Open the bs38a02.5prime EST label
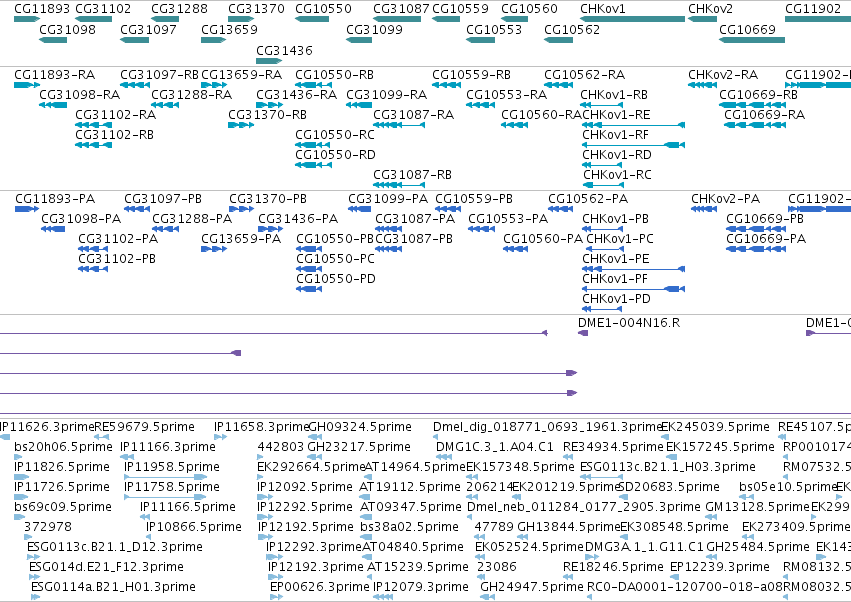851x602 pixels. pyautogui.click(x=409, y=527)
